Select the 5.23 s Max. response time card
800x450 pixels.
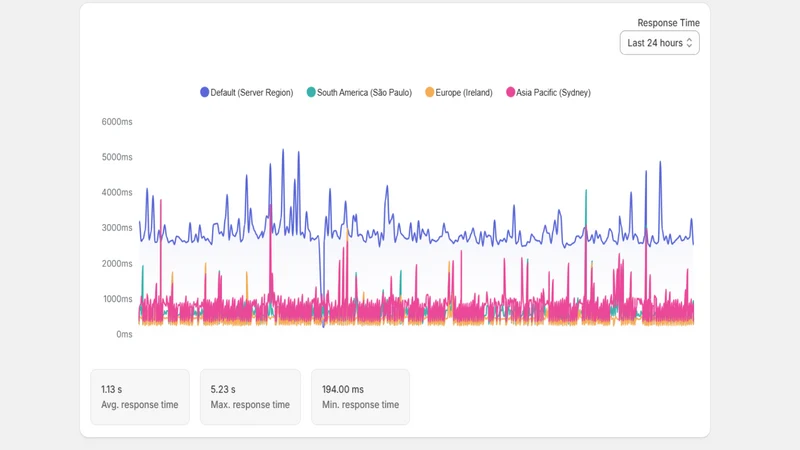[250, 397]
